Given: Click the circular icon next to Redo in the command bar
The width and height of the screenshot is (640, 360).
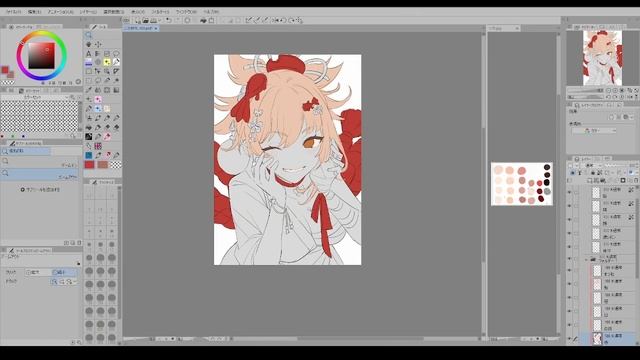Looking at the screenshot, I should click(x=187, y=20).
